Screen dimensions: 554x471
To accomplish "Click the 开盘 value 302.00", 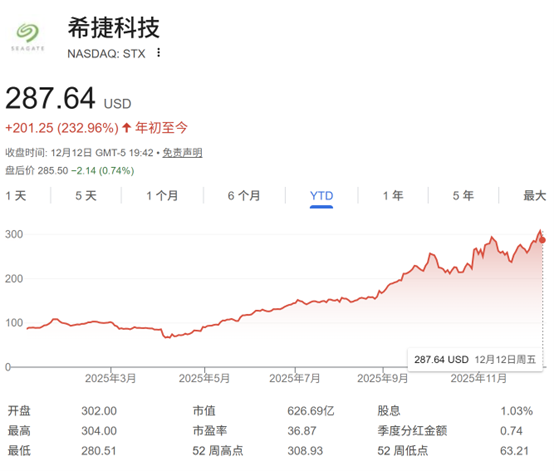I will (99, 411).
